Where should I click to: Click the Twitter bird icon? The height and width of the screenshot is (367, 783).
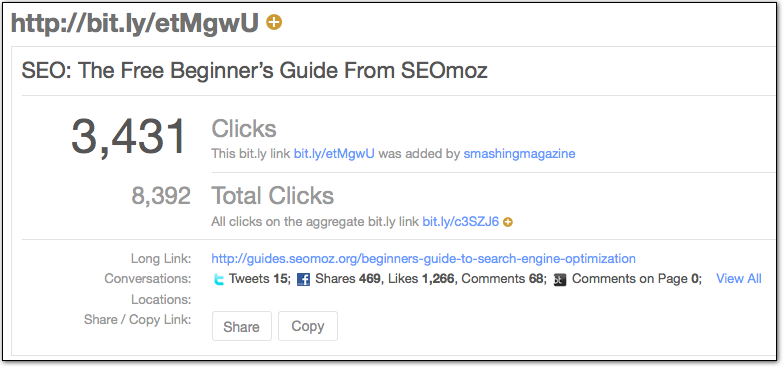pyautogui.click(x=219, y=279)
